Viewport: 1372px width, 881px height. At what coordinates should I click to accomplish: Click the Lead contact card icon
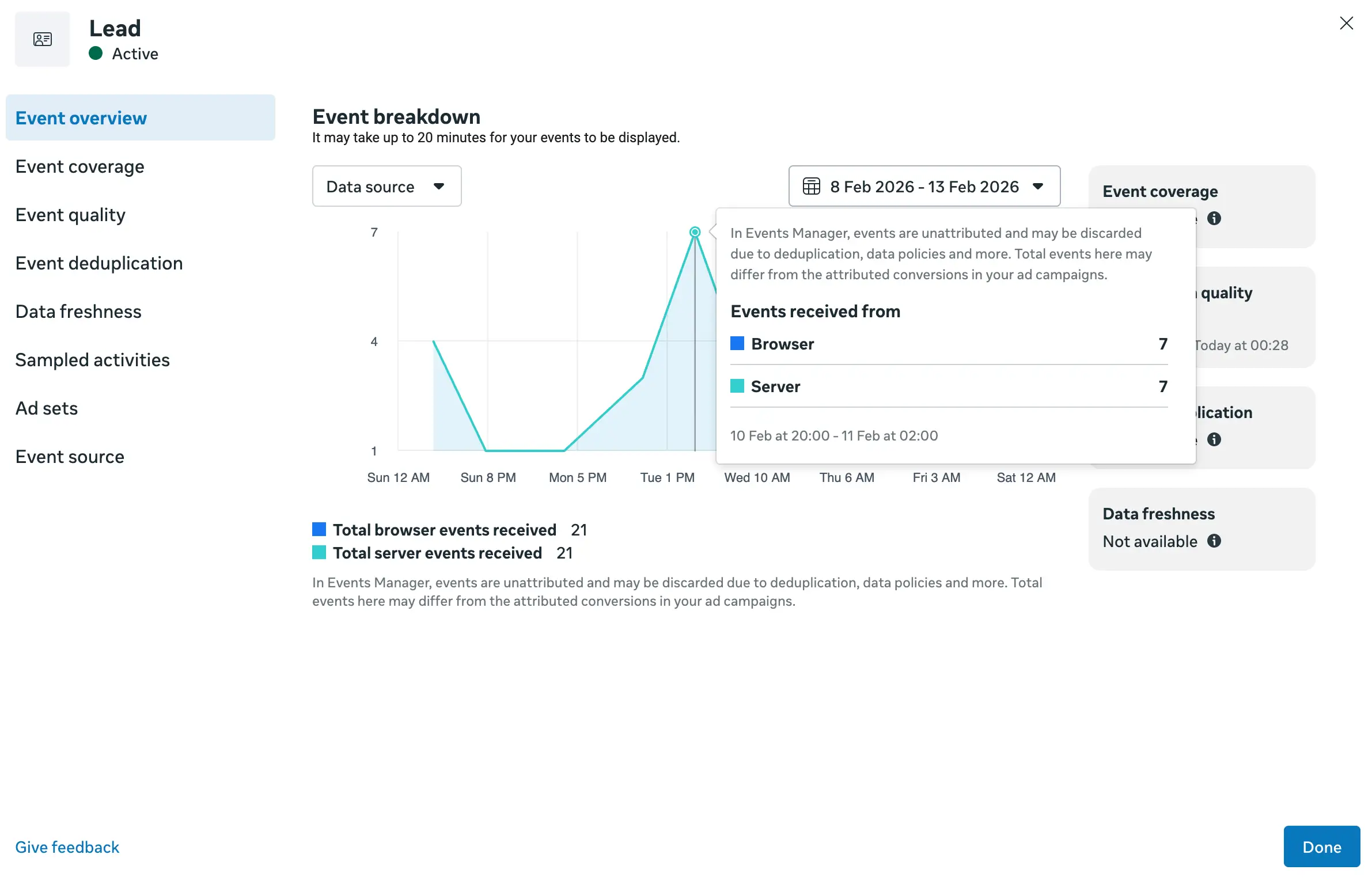click(42, 39)
